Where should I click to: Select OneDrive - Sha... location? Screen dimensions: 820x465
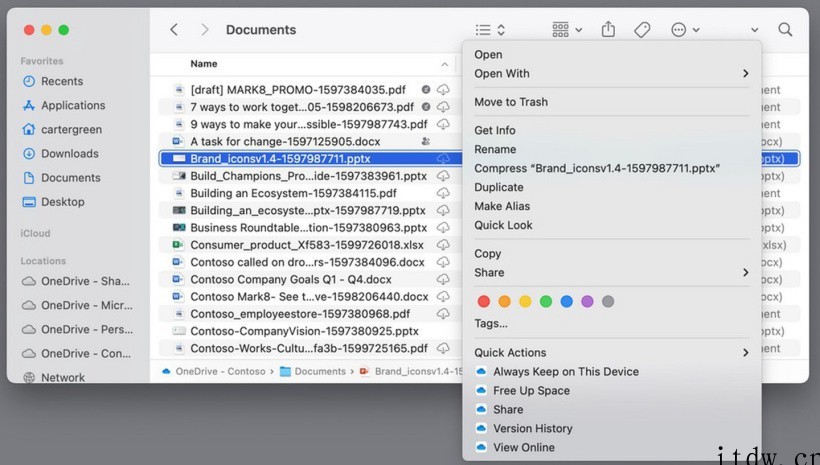[x=76, y=281]
